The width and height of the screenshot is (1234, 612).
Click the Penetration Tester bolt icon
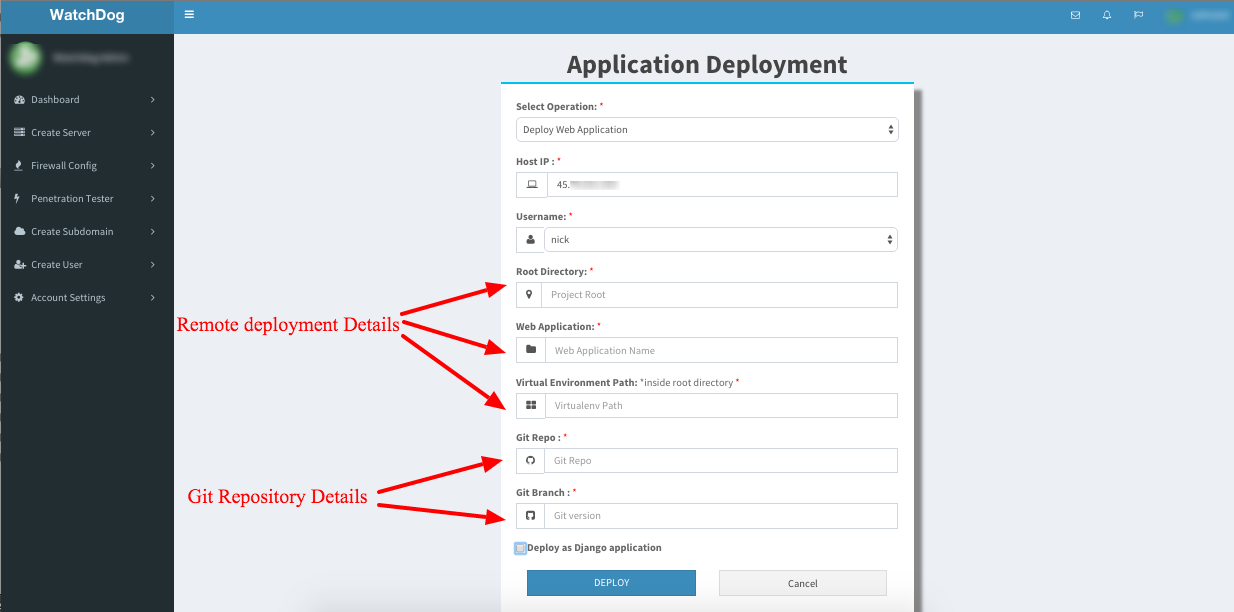coord(18,199)
